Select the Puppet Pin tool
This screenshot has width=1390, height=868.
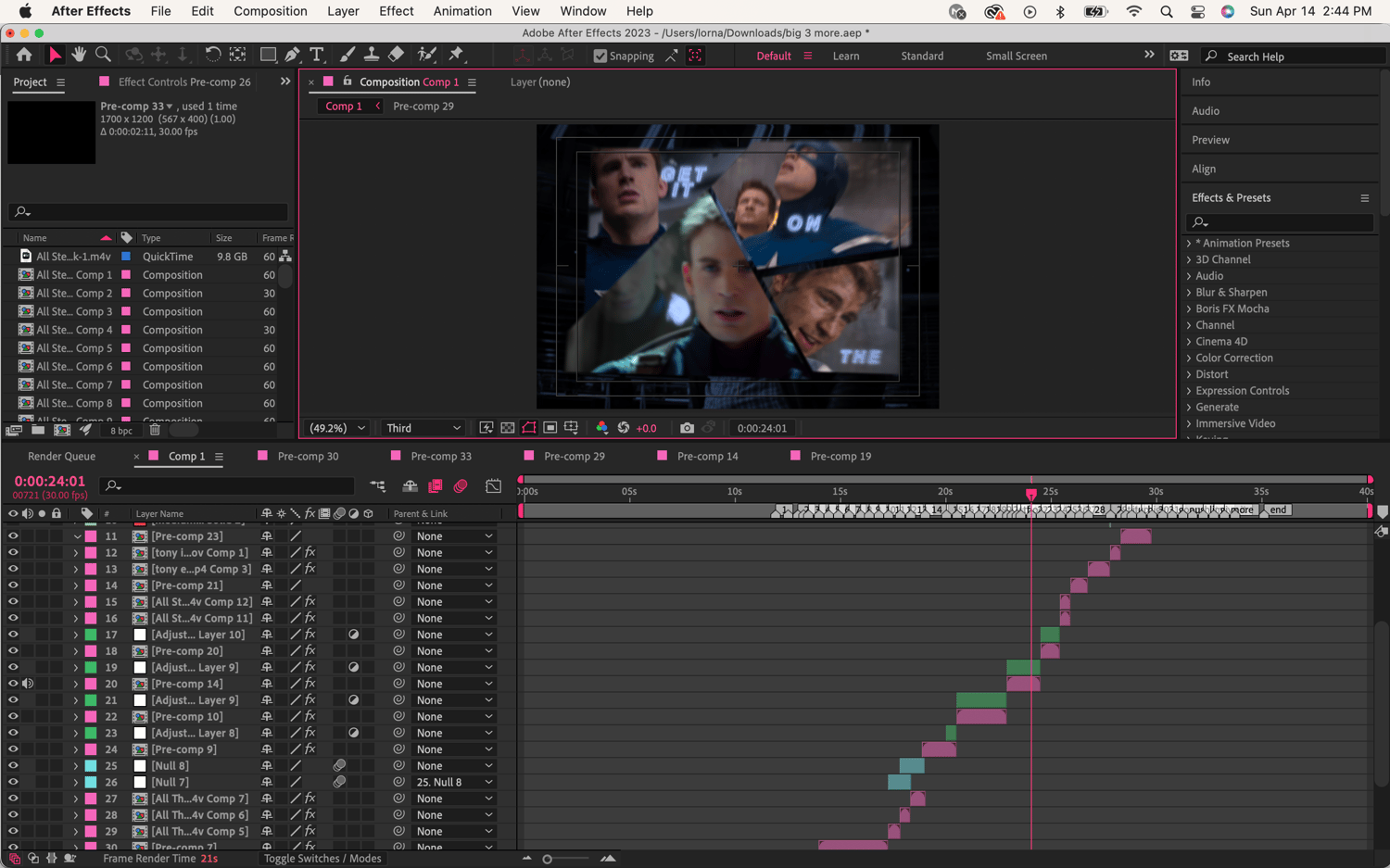(456, 56)
